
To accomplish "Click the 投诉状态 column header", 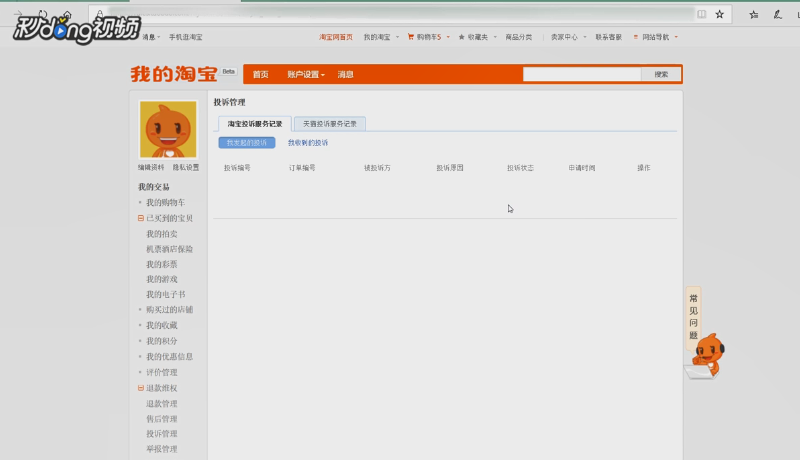I will [520, 168].
